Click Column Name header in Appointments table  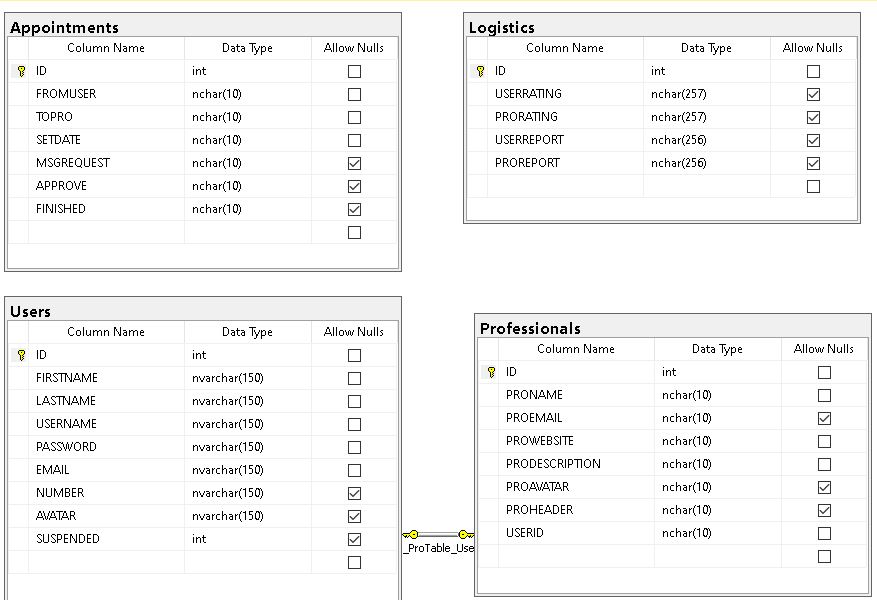click(106, 48)
